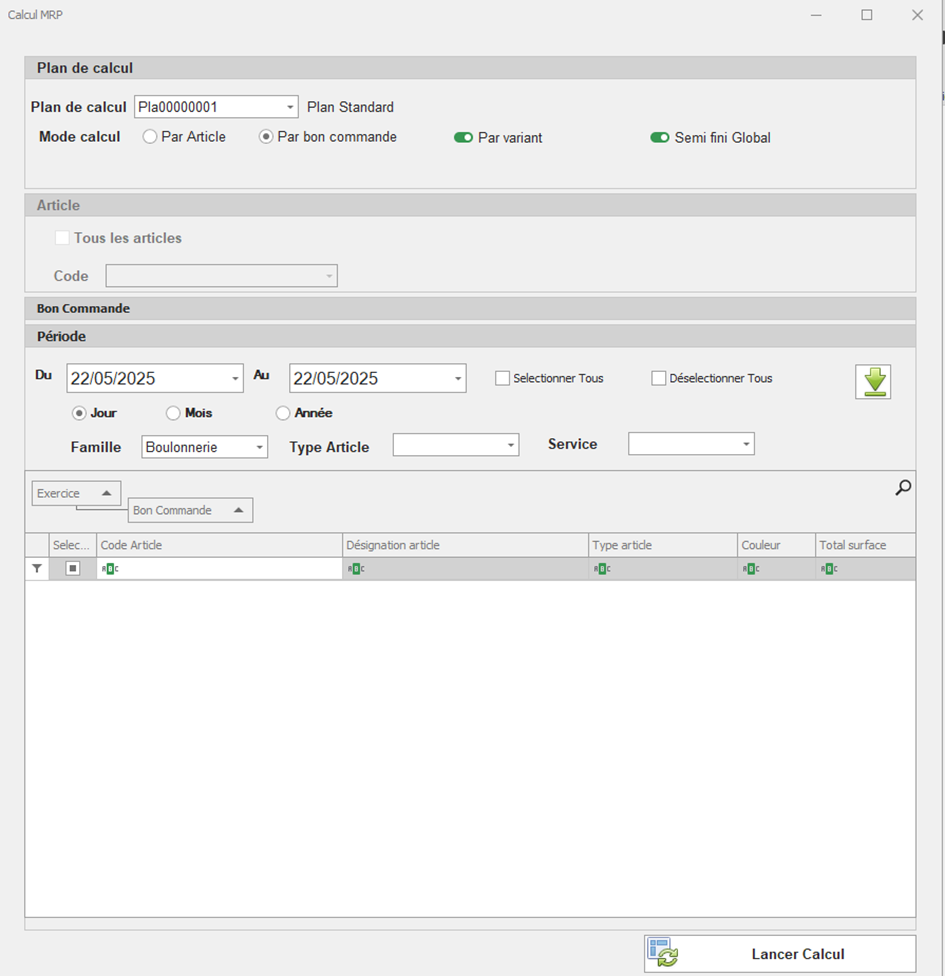
Task: Click the Exercice grouping header
Action: (76, 493)
